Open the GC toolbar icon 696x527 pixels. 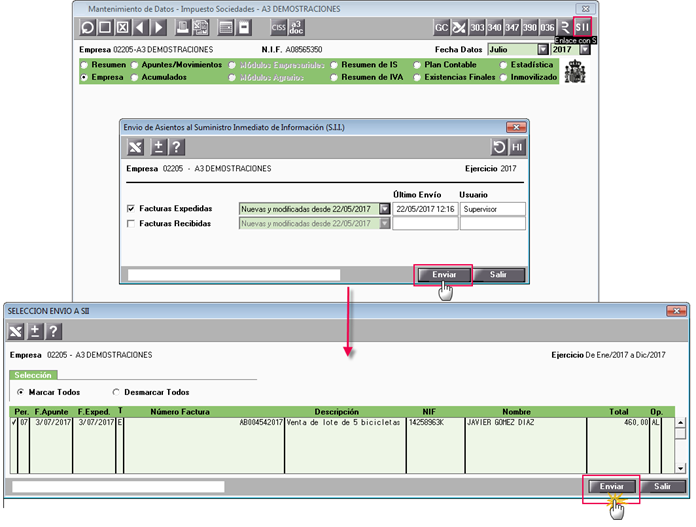pos(441,28)
